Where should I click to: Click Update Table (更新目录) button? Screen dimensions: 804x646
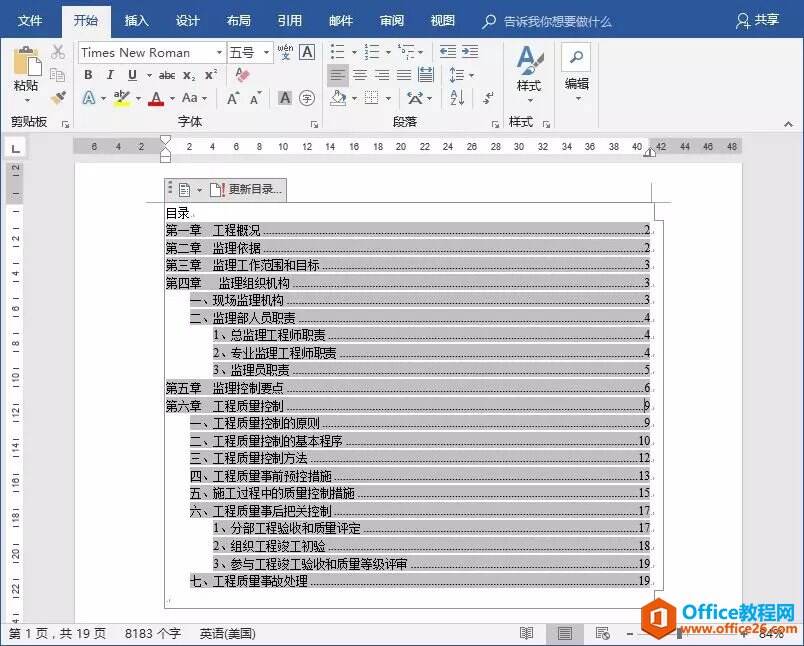[246, 189]
